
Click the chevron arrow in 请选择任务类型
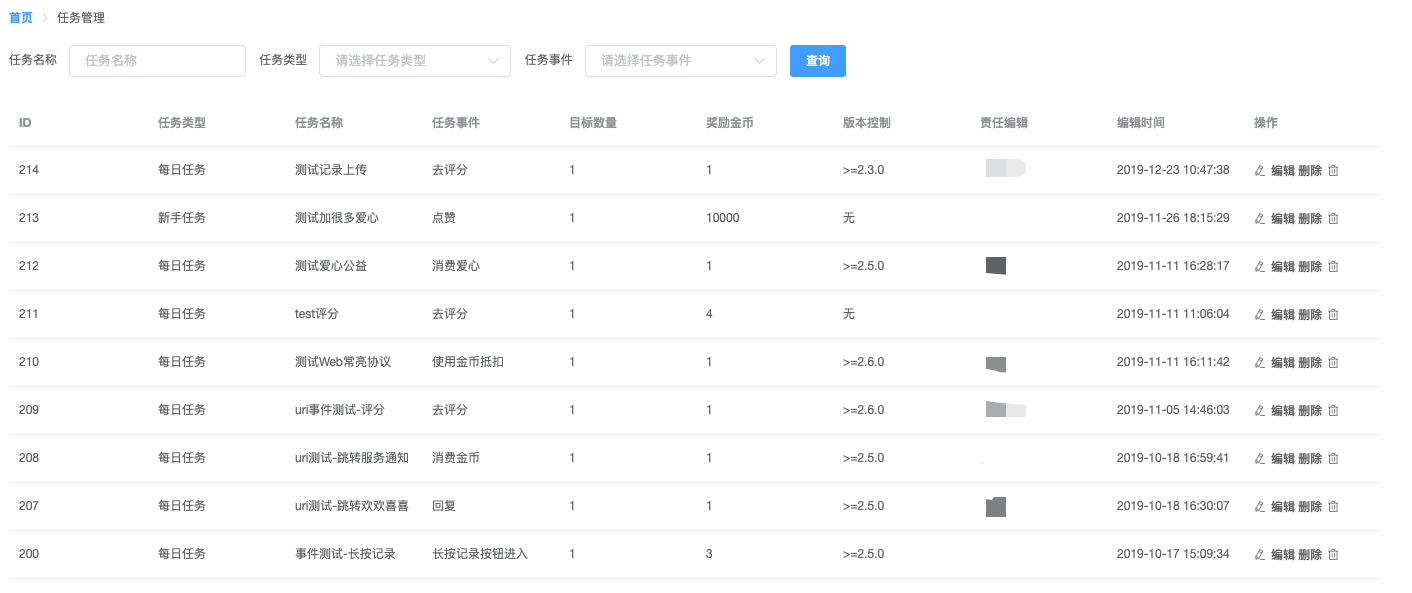493,61
